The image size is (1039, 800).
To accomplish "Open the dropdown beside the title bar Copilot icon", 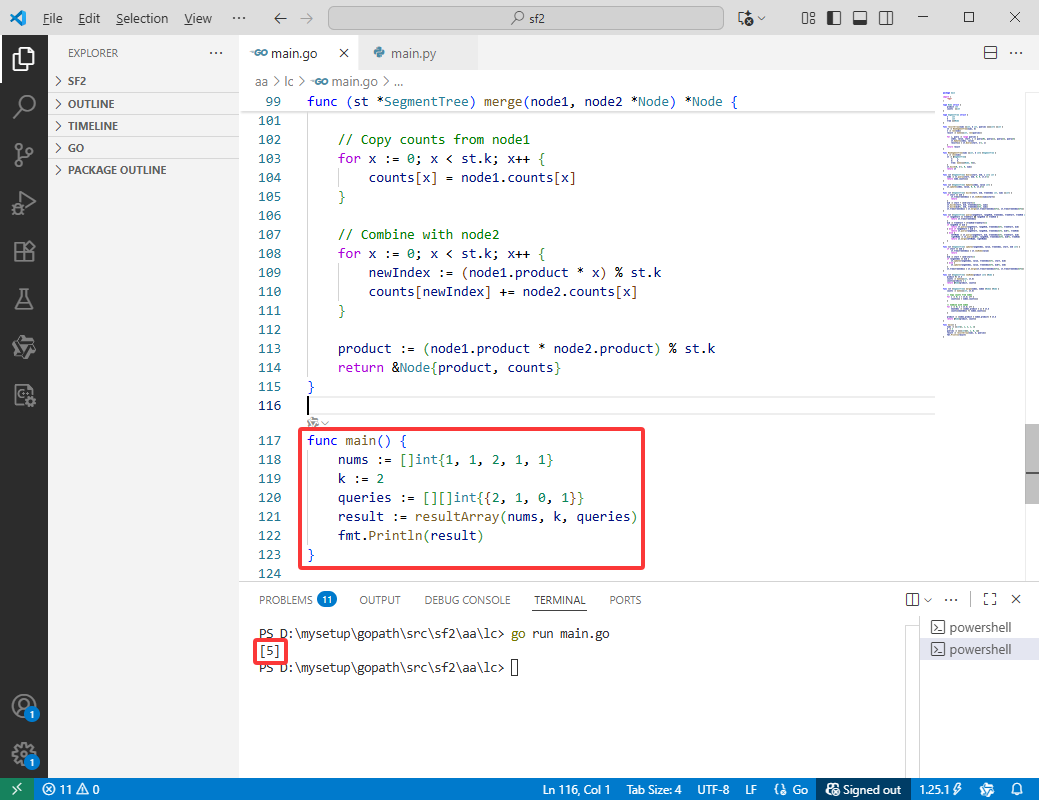I will point(762,19).
